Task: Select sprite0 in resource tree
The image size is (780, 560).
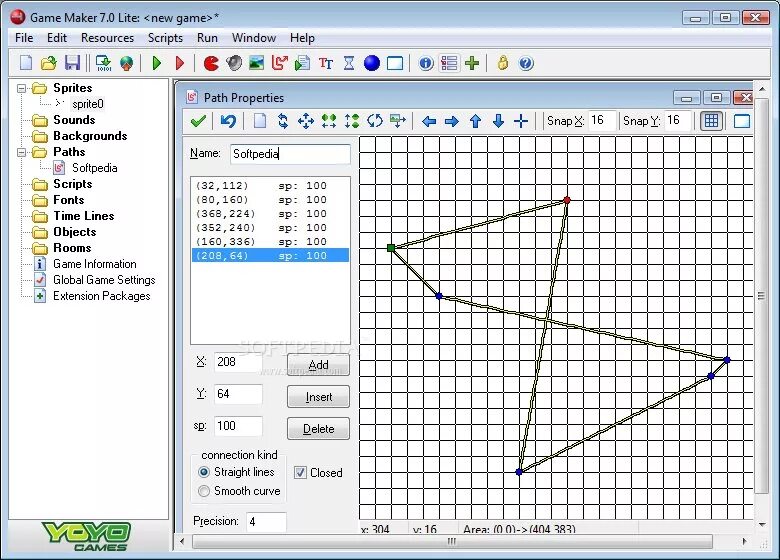Action: (88, 104)
